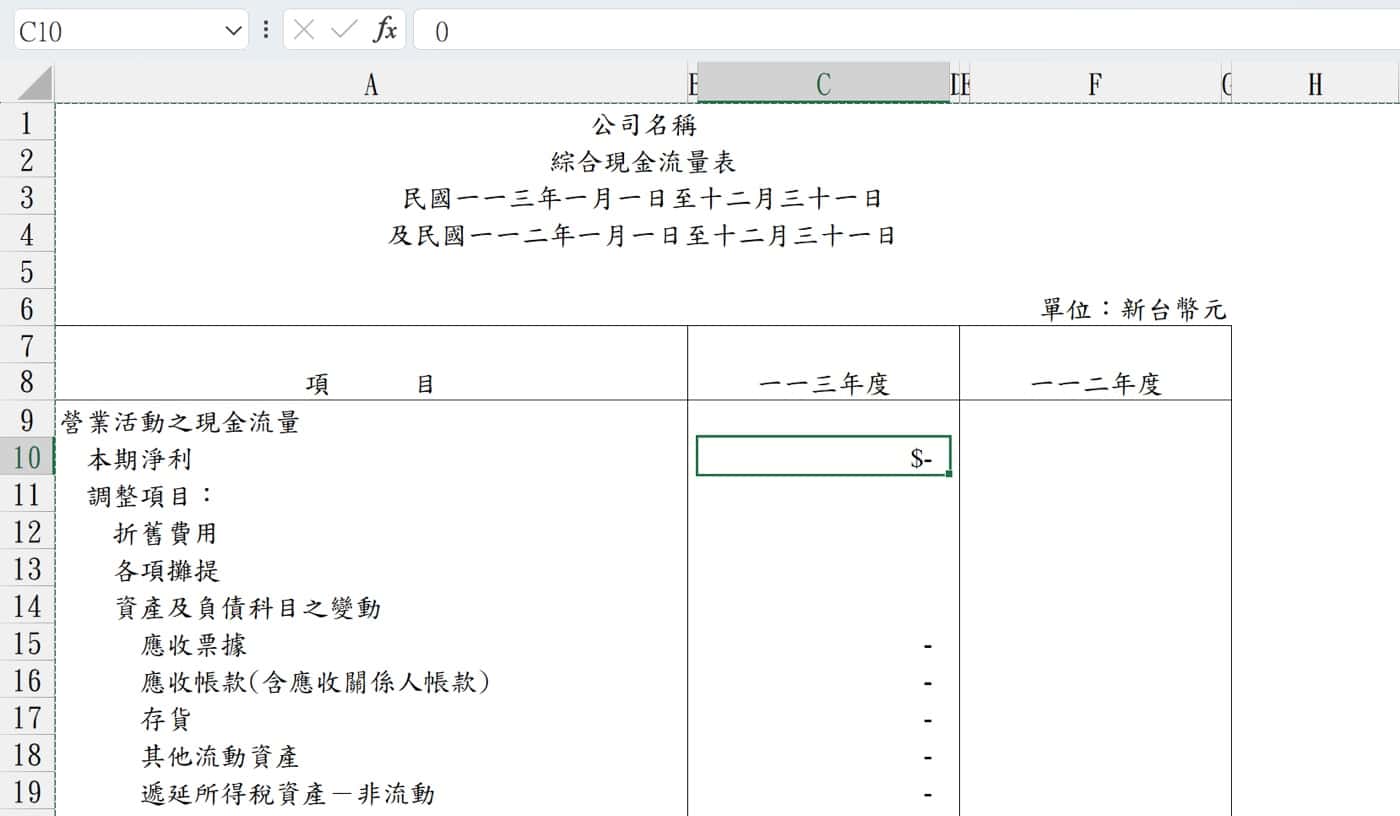1400x816 pixels.
Task: Click the 一一二年度 column heading
Action: click(x=1096, y=384)
